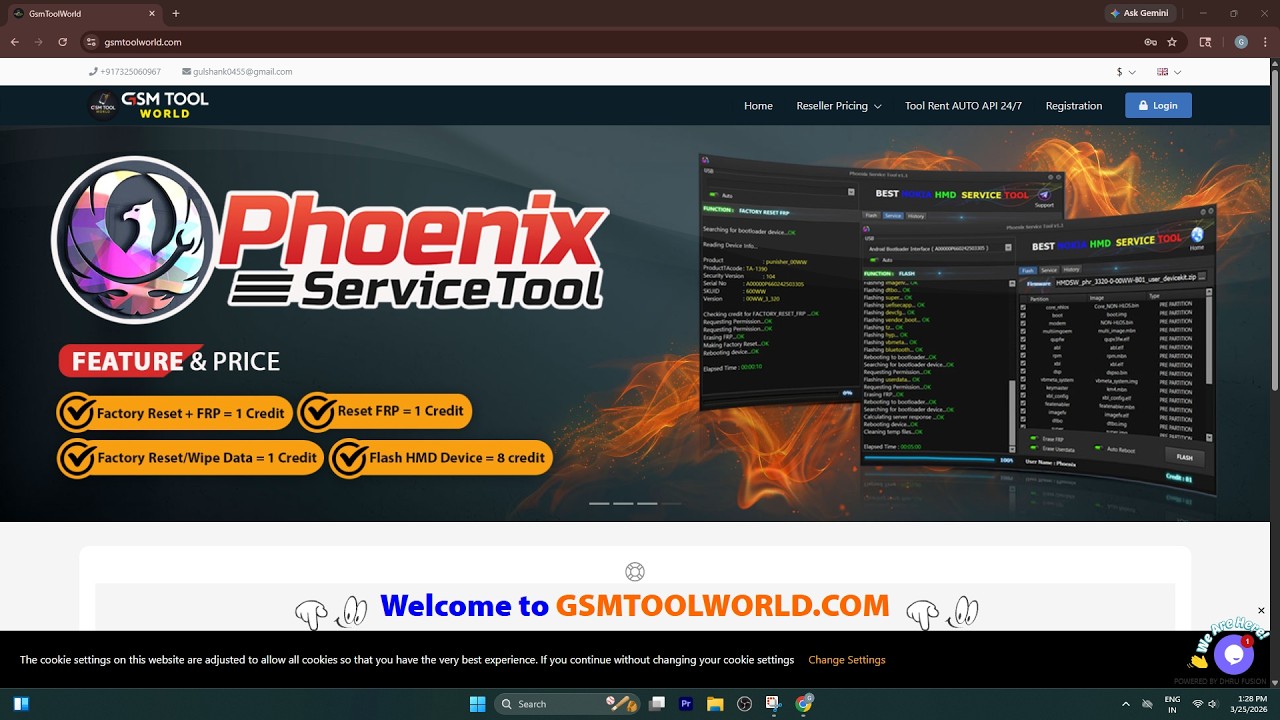Image resolution: width=1280 pixels, height=720 pixels.
Task: Open the currency $ dropdown
Action: pos(1126,72)
